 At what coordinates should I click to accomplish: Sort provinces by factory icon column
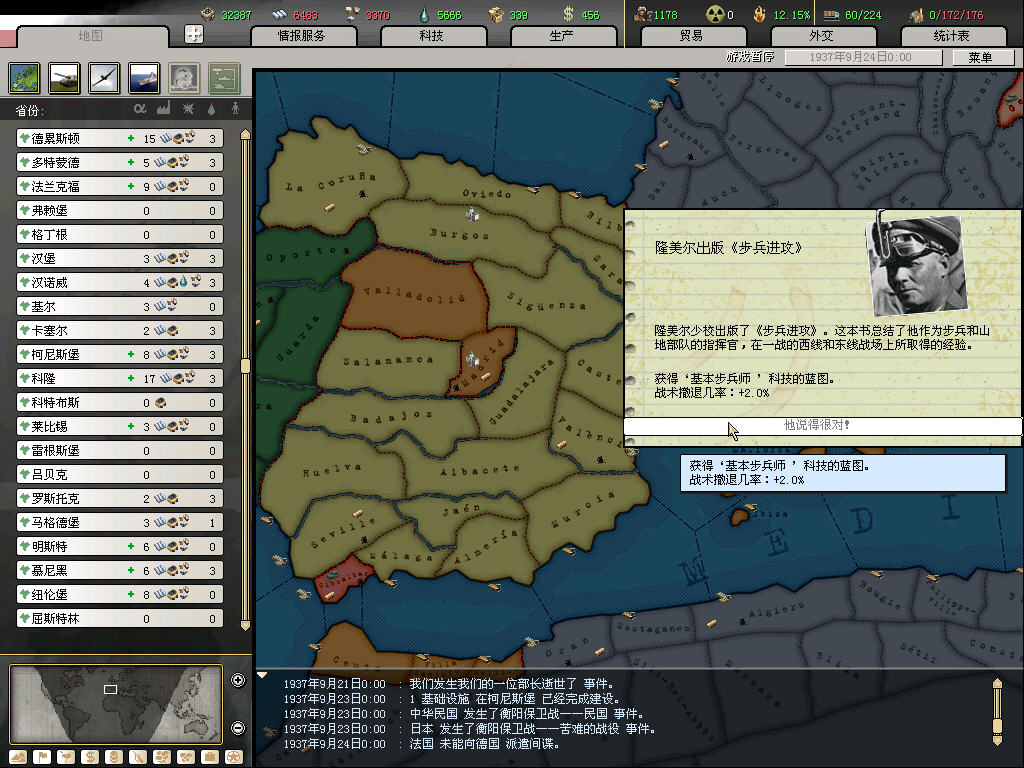(x=164, y=108)
